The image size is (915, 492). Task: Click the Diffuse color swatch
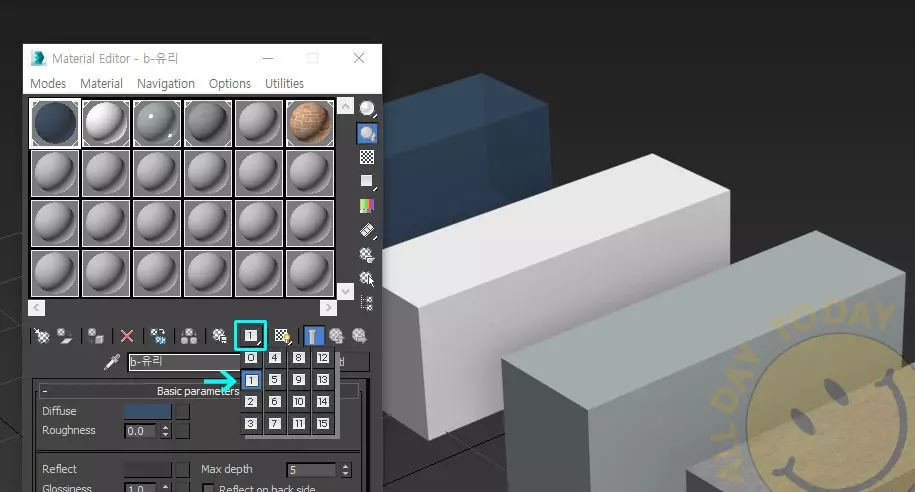pos(148,411)
